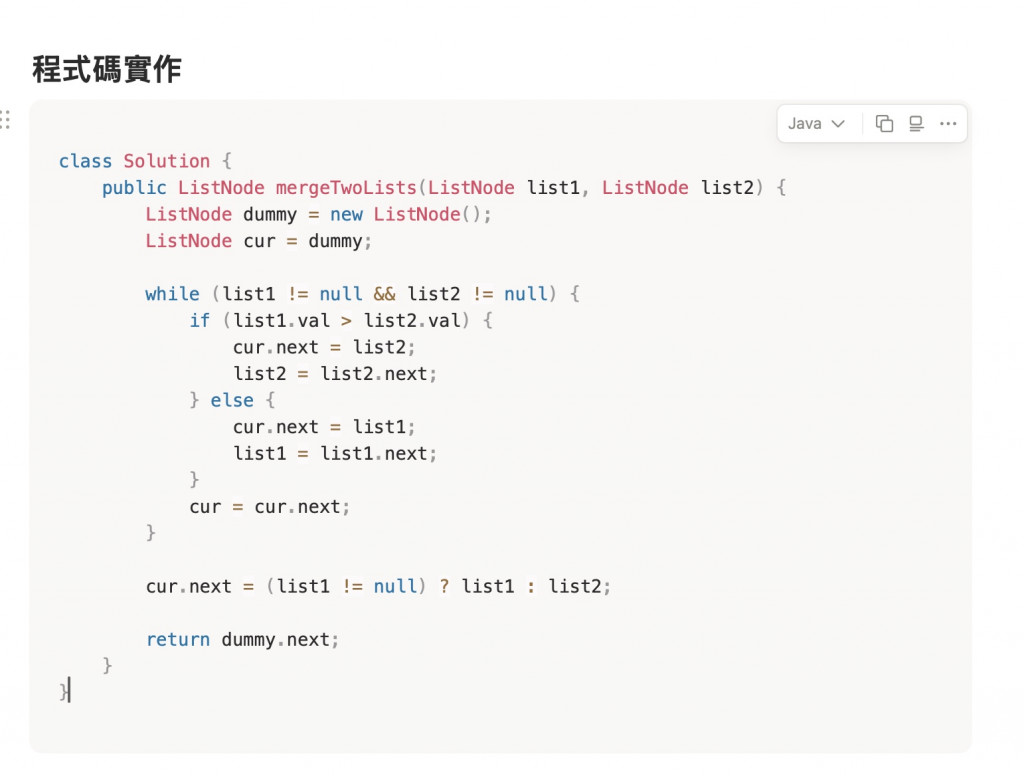Click the final closing brace of the class
This screenshot has width=1024, height=776.
(63, 691)
